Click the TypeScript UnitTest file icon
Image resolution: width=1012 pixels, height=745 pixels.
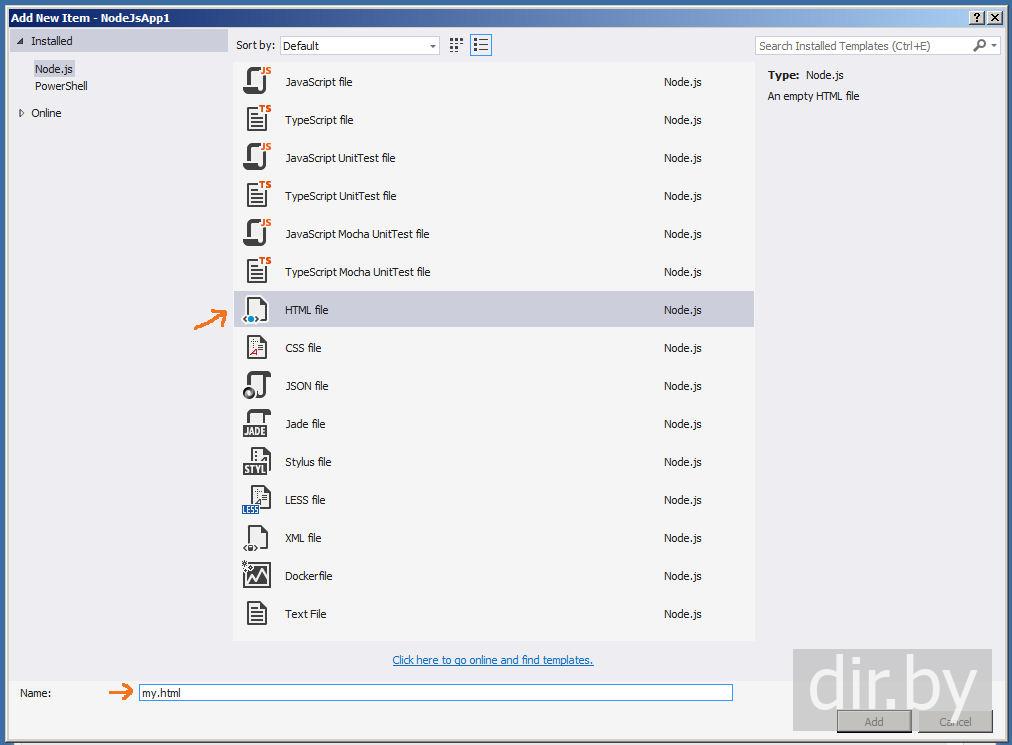(x=258, y=195)
